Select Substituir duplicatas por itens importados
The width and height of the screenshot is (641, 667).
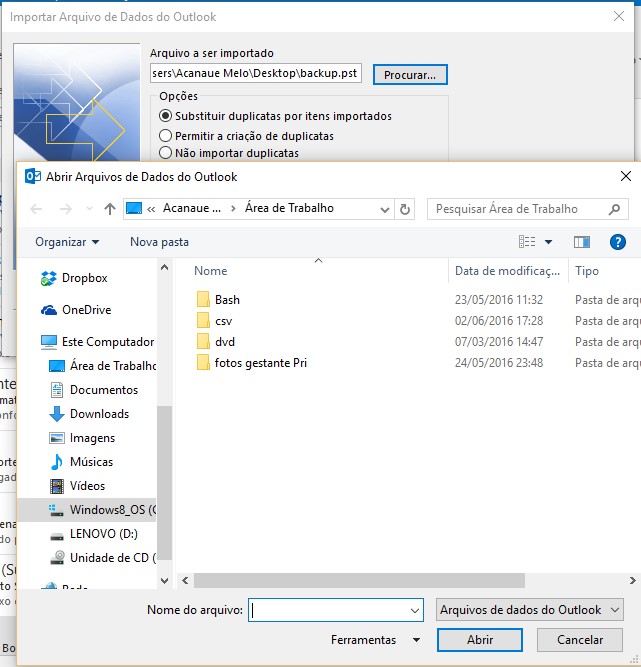[275, 116]
